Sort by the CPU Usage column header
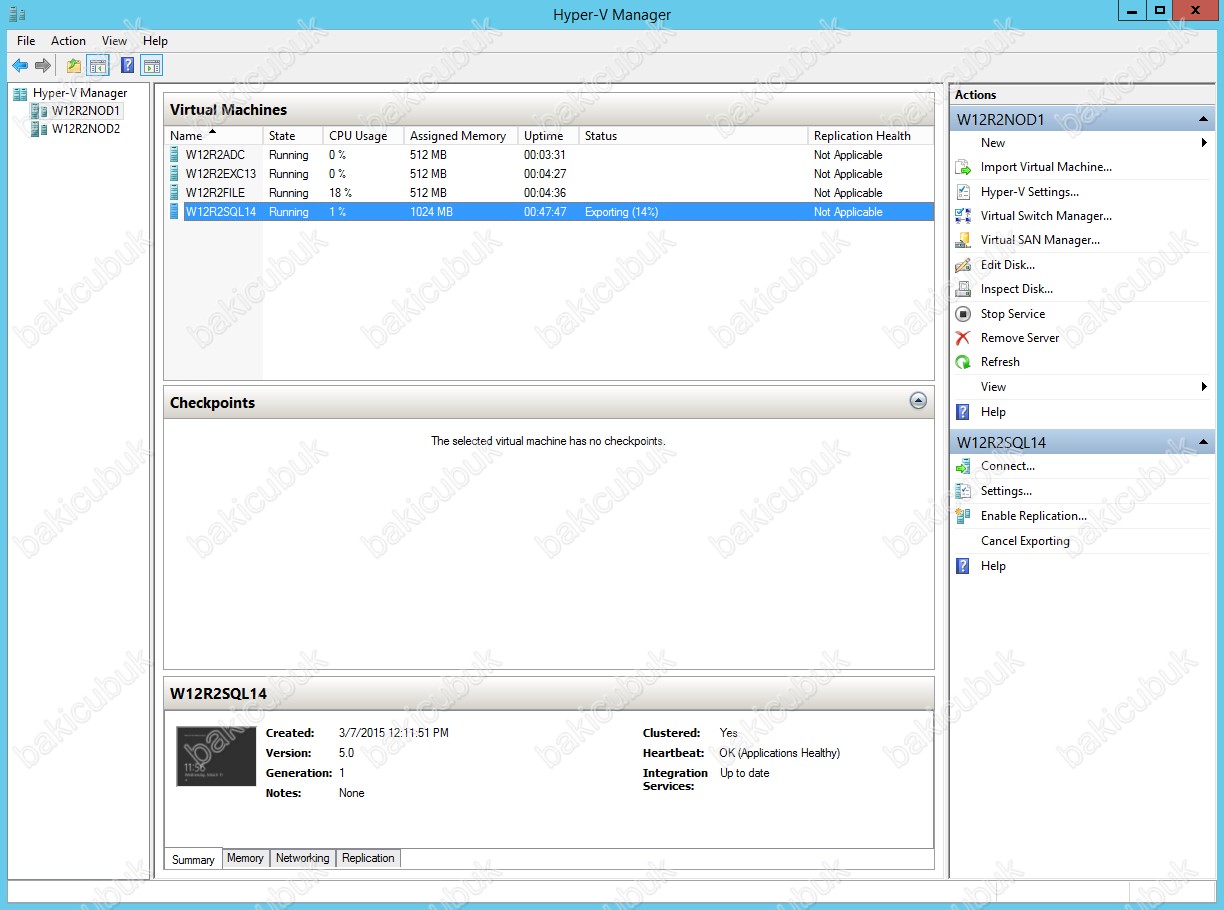1224x910 pixels. pos(363,136)
